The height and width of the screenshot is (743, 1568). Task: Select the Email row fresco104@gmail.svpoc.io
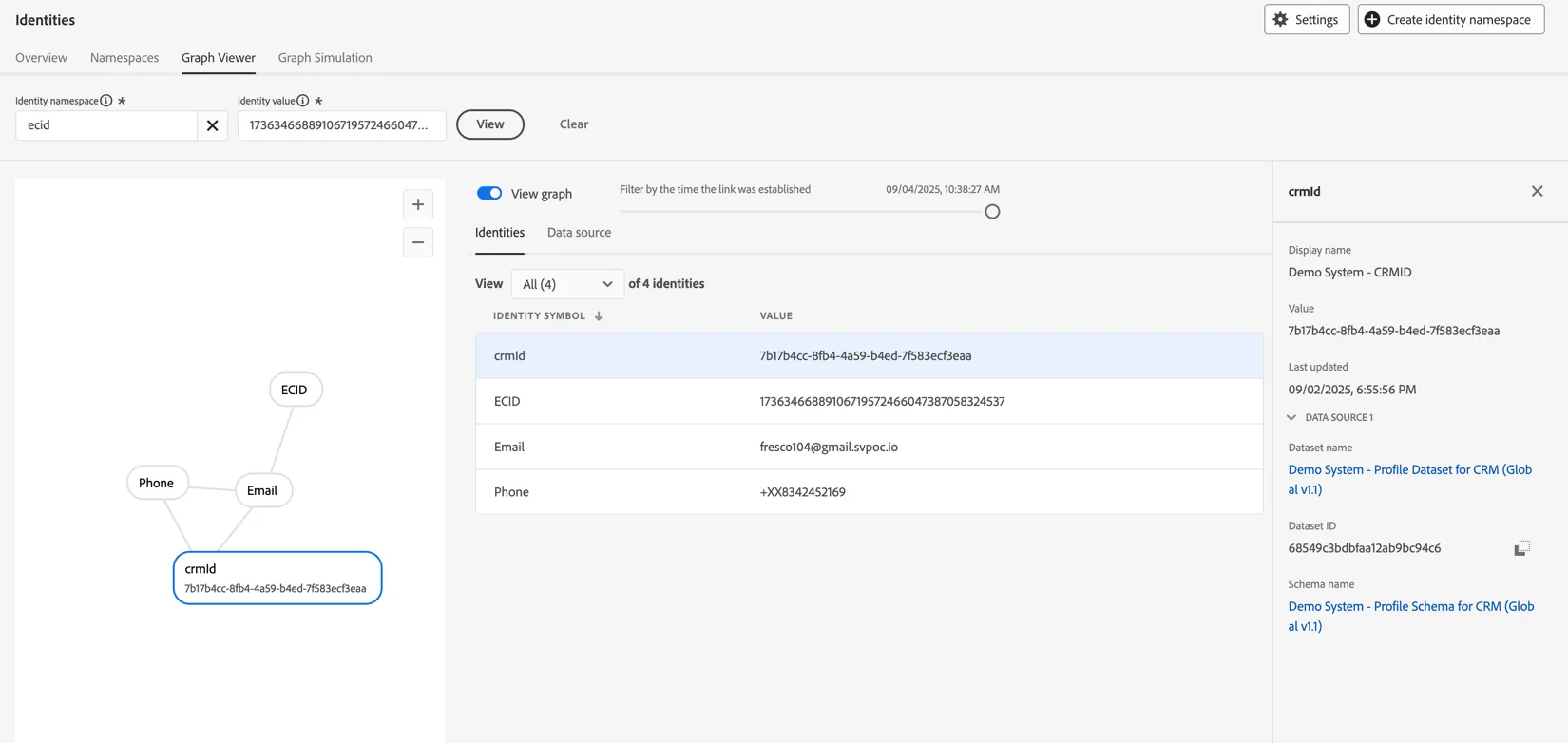click(869, 447)
